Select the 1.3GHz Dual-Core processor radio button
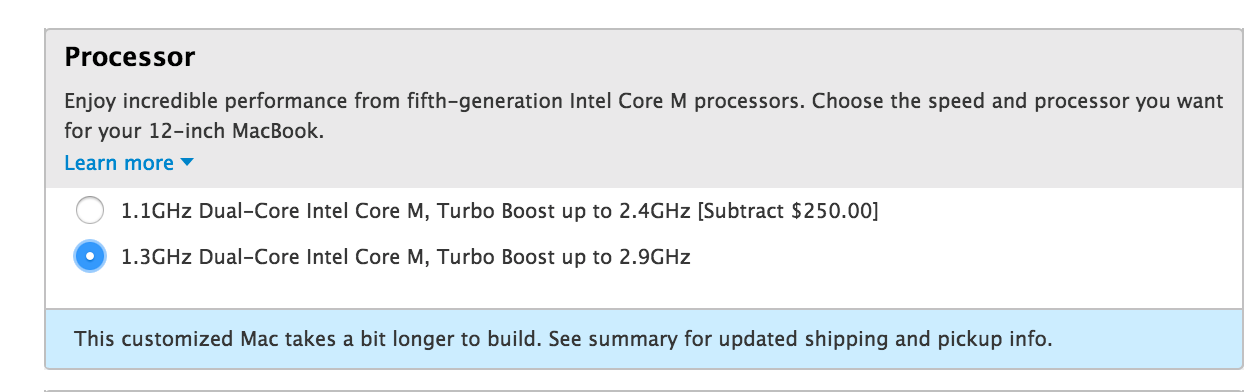Viewport: 1258px width, 392px height. coord(90,257)
